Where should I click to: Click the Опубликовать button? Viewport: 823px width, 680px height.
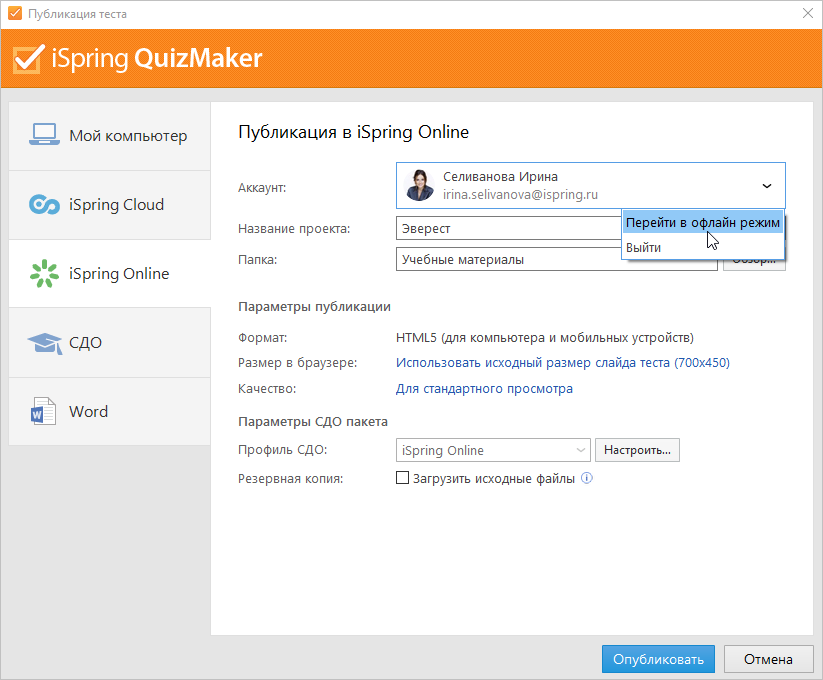tap(658, 659)
